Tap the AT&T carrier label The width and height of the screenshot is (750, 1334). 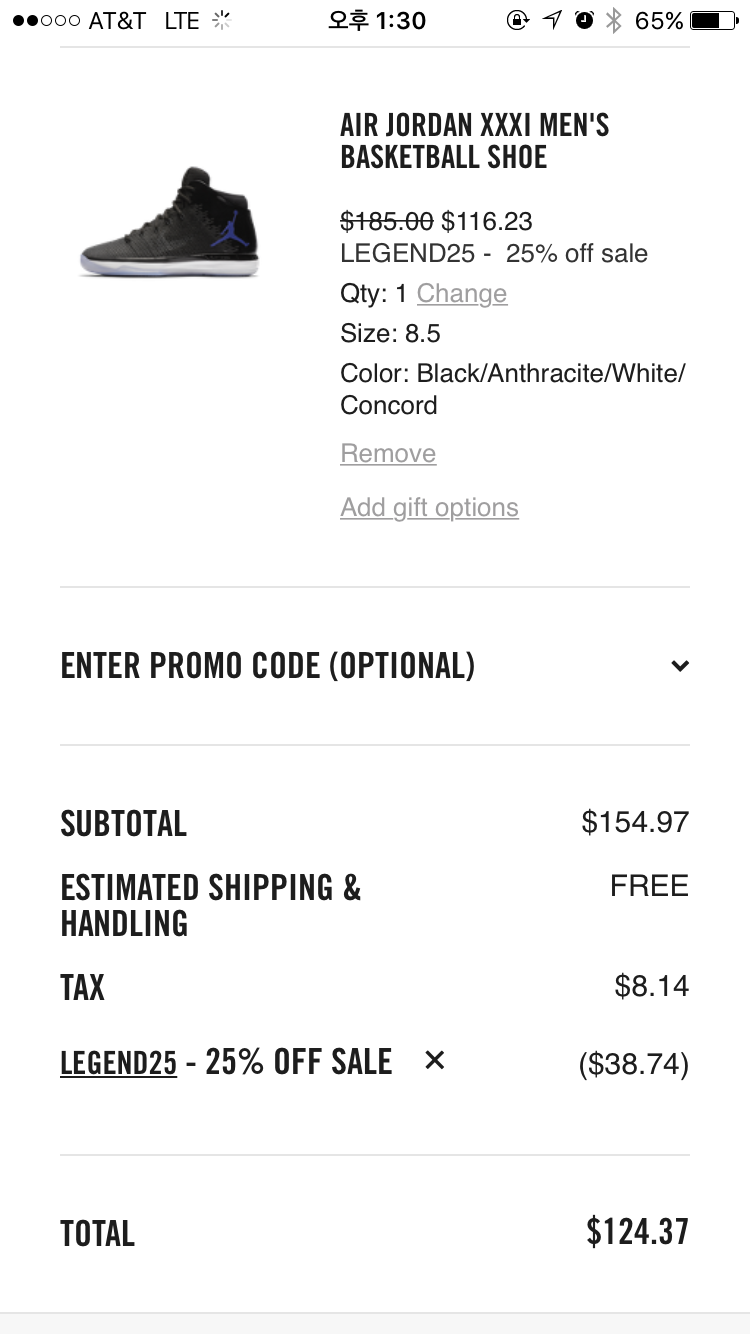116,20
